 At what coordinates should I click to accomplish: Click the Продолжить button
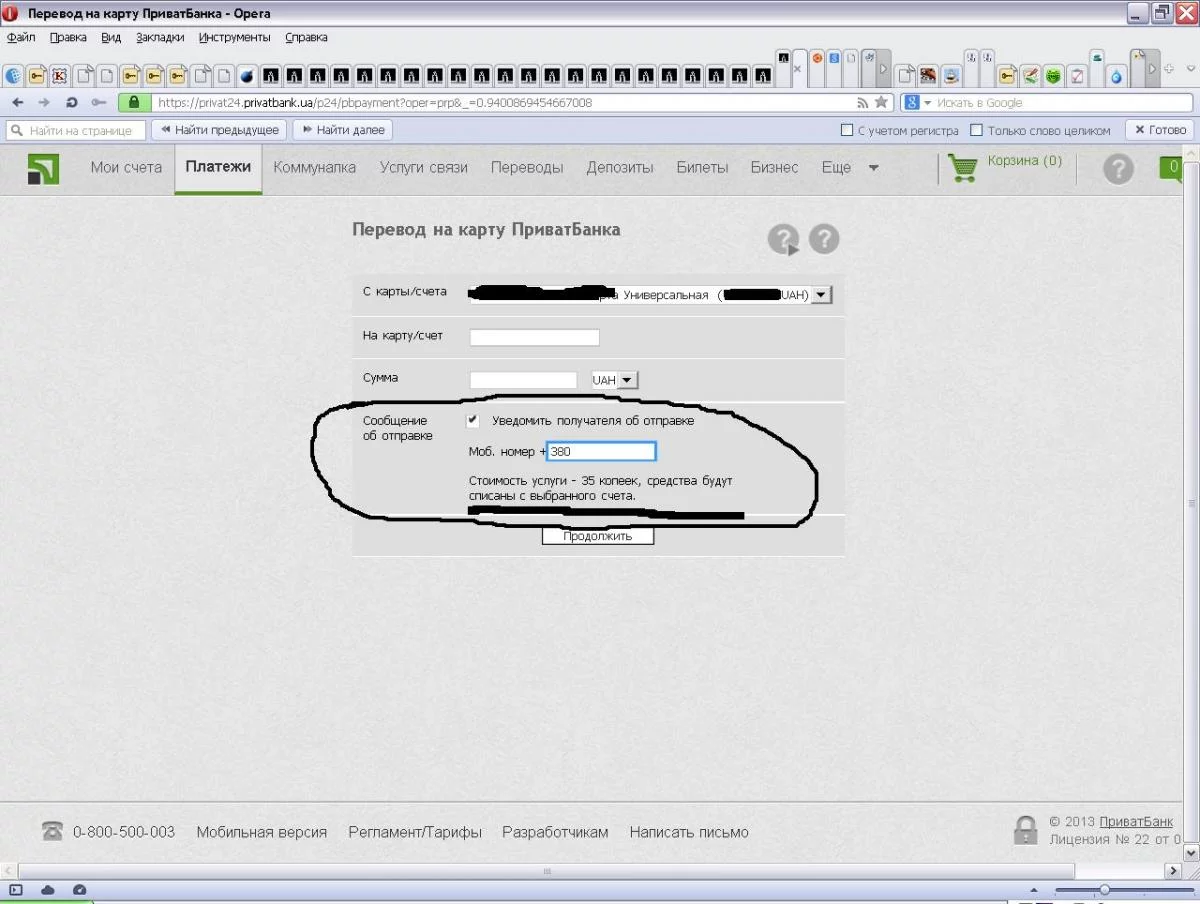(x=598, y=536)
